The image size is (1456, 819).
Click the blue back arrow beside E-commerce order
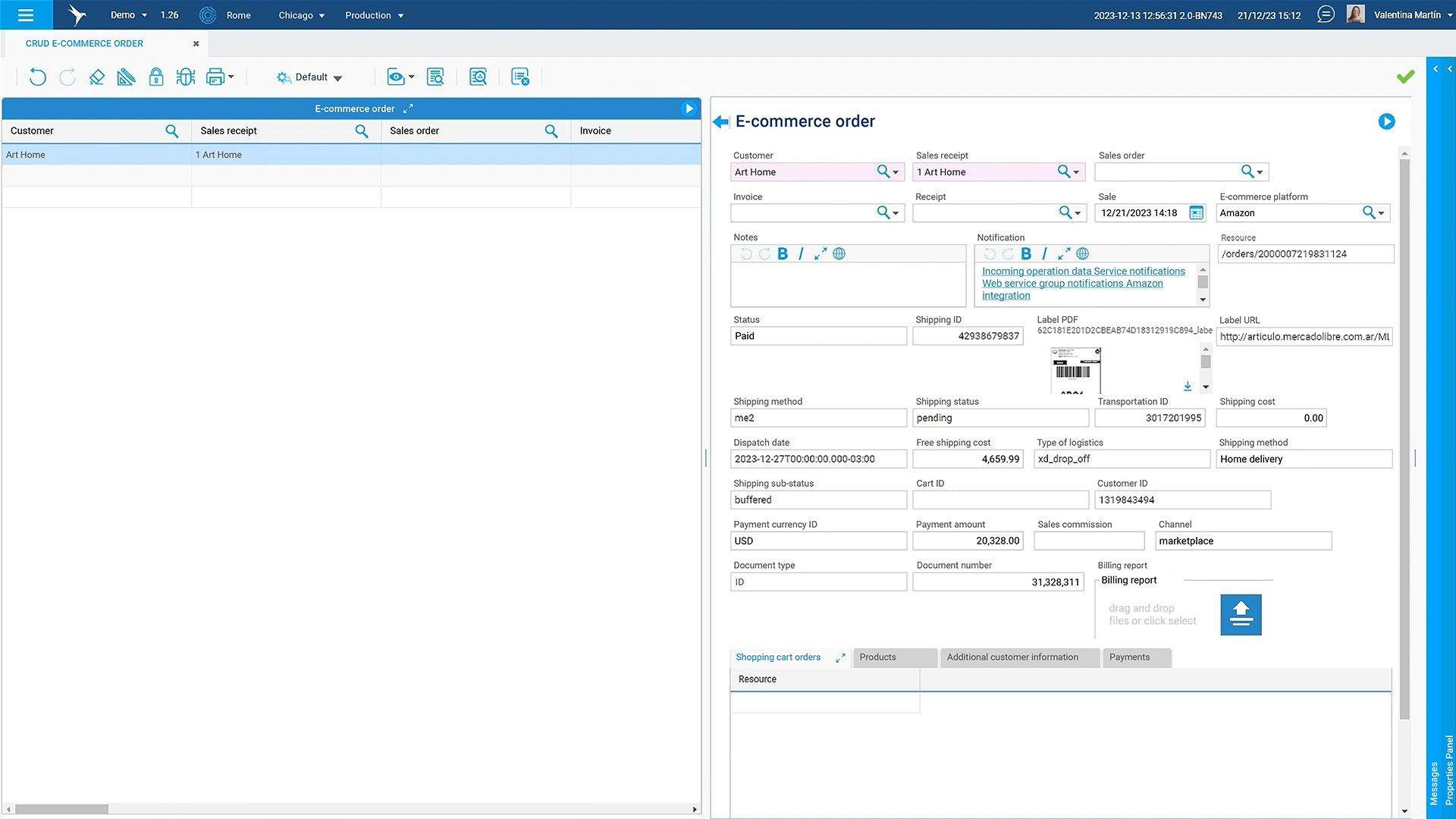[720, 121]
